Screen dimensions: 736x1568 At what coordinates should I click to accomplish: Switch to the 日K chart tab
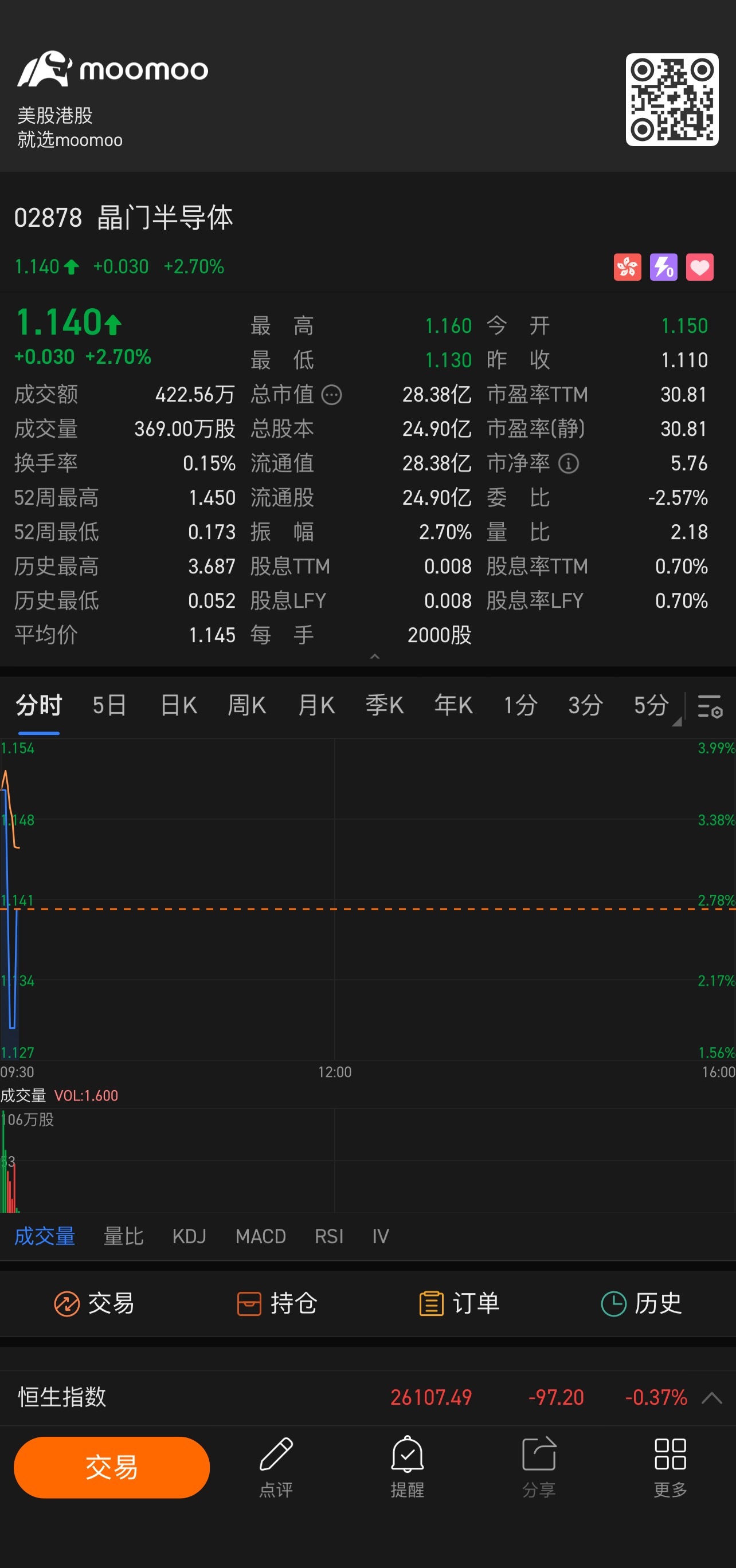tap(178, 705)
